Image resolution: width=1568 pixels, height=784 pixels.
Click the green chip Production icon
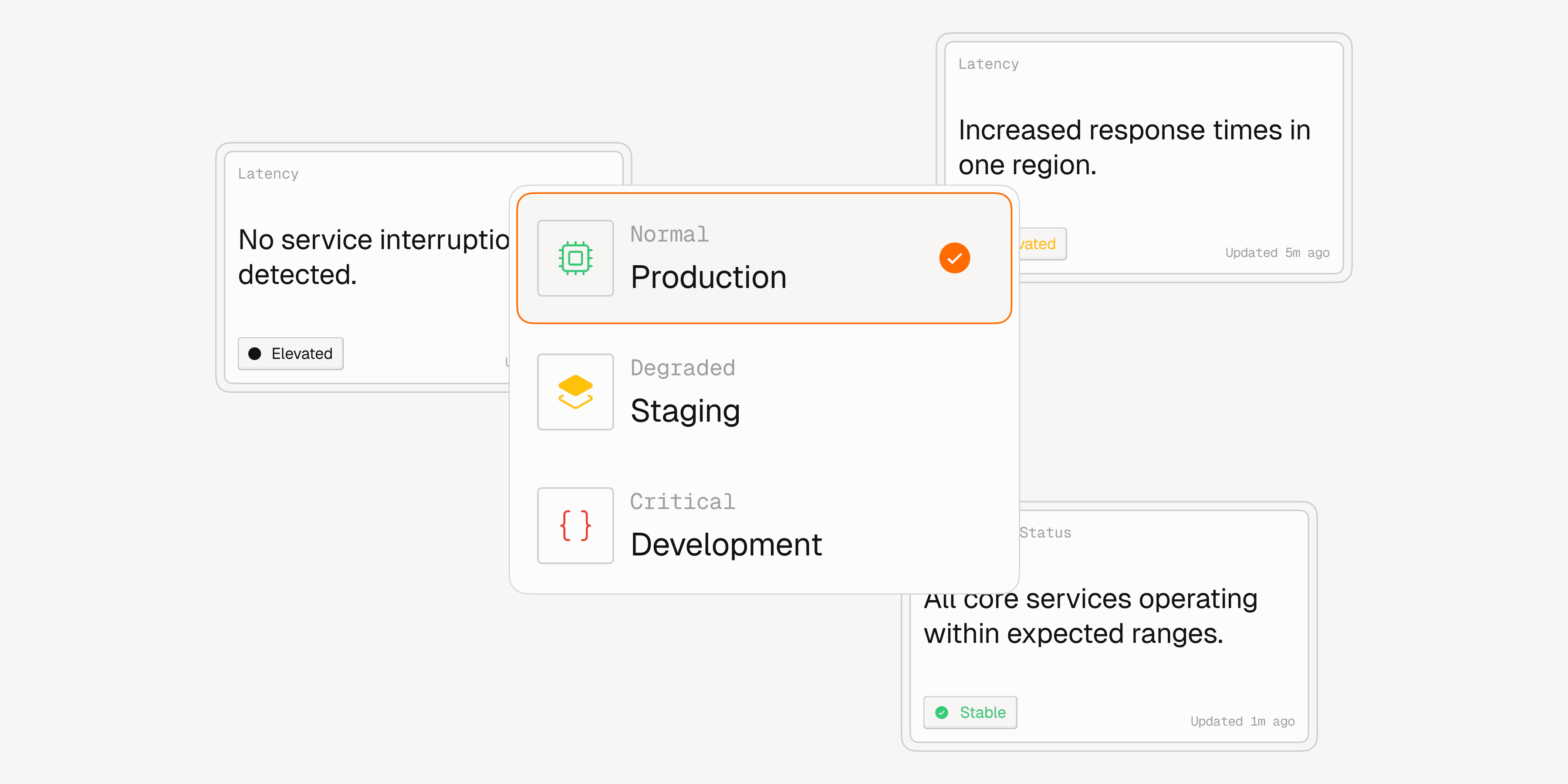(x=575, y=258)
